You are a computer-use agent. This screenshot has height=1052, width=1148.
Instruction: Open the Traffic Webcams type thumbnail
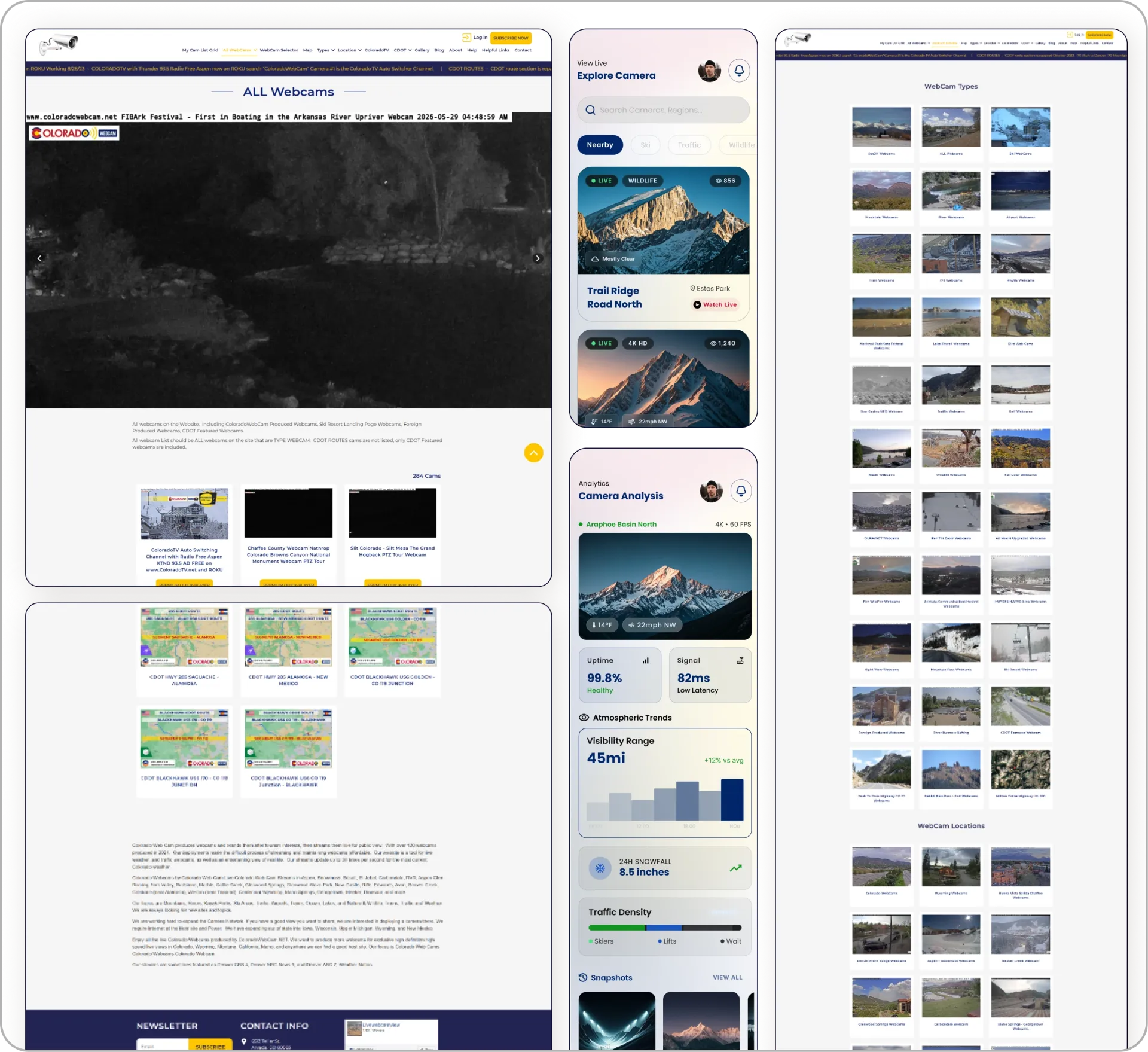[x=951, y=385]
